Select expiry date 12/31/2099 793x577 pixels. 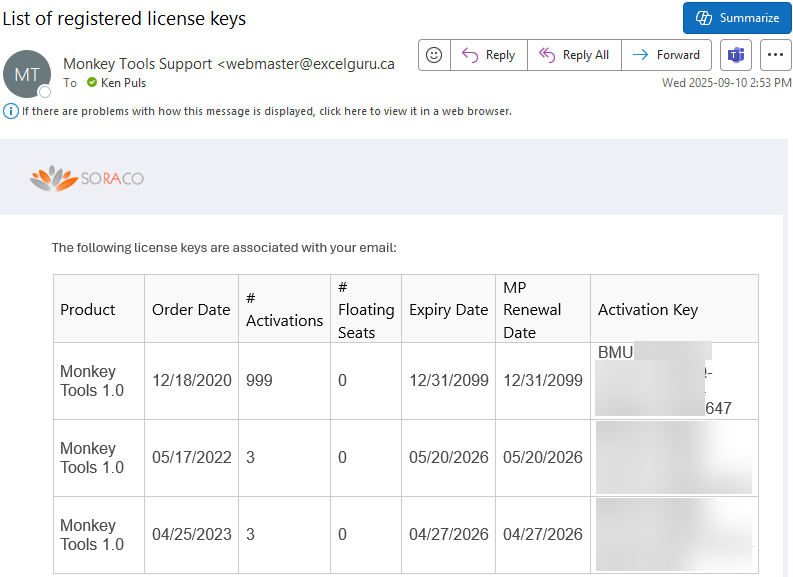coord(449,380)
